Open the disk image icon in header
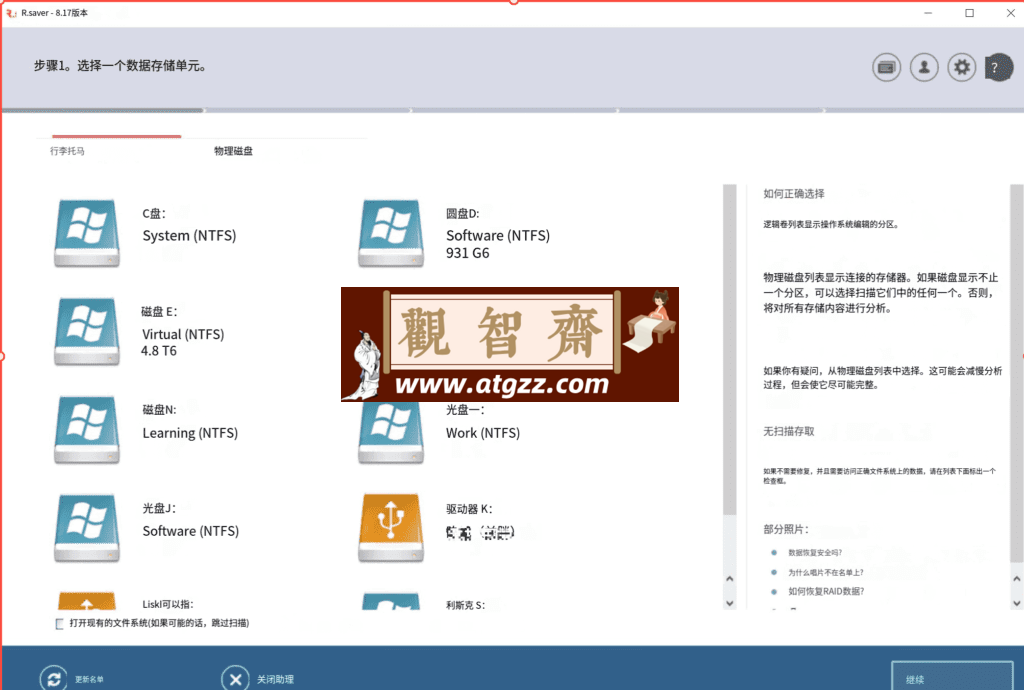 tap(886, 67)
